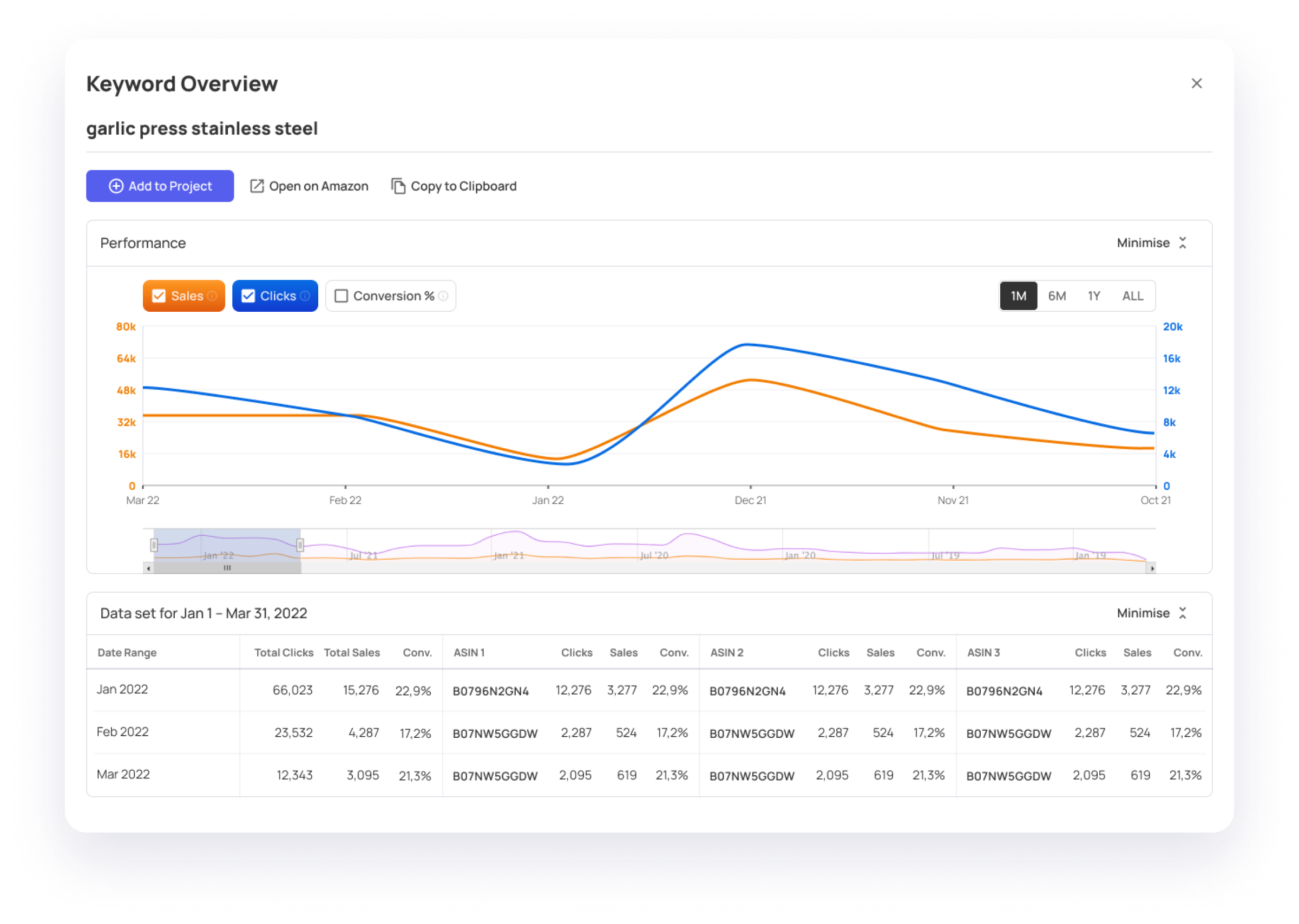This screenshot has width=1299, height=924.
Task: Click total conversion 22,9% in Jan row
Action: tap(413, 691)
